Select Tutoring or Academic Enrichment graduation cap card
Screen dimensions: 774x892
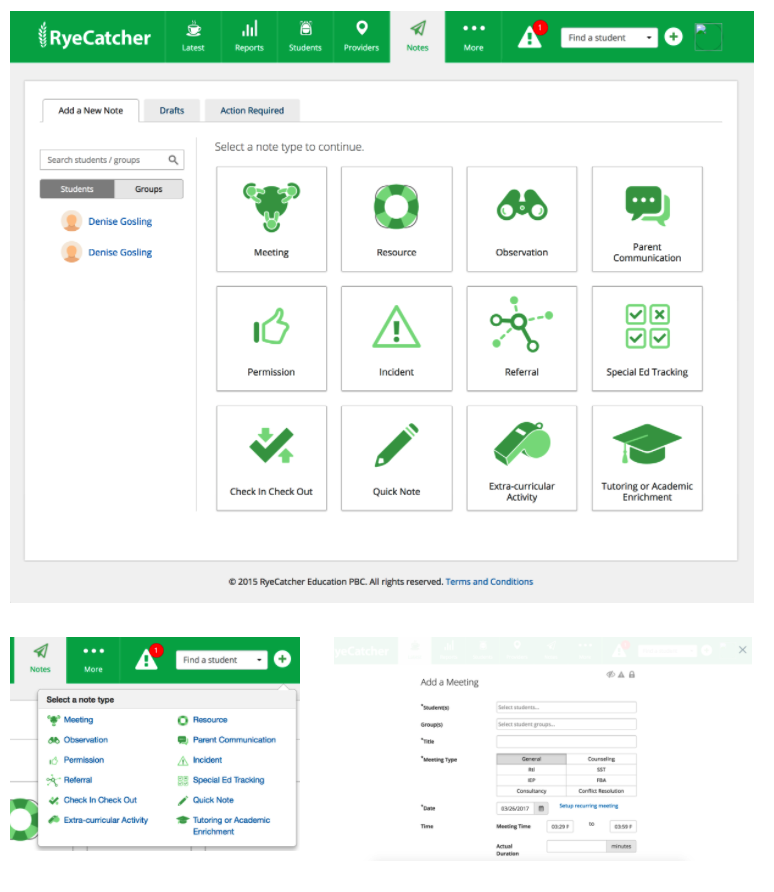(647, 458)
